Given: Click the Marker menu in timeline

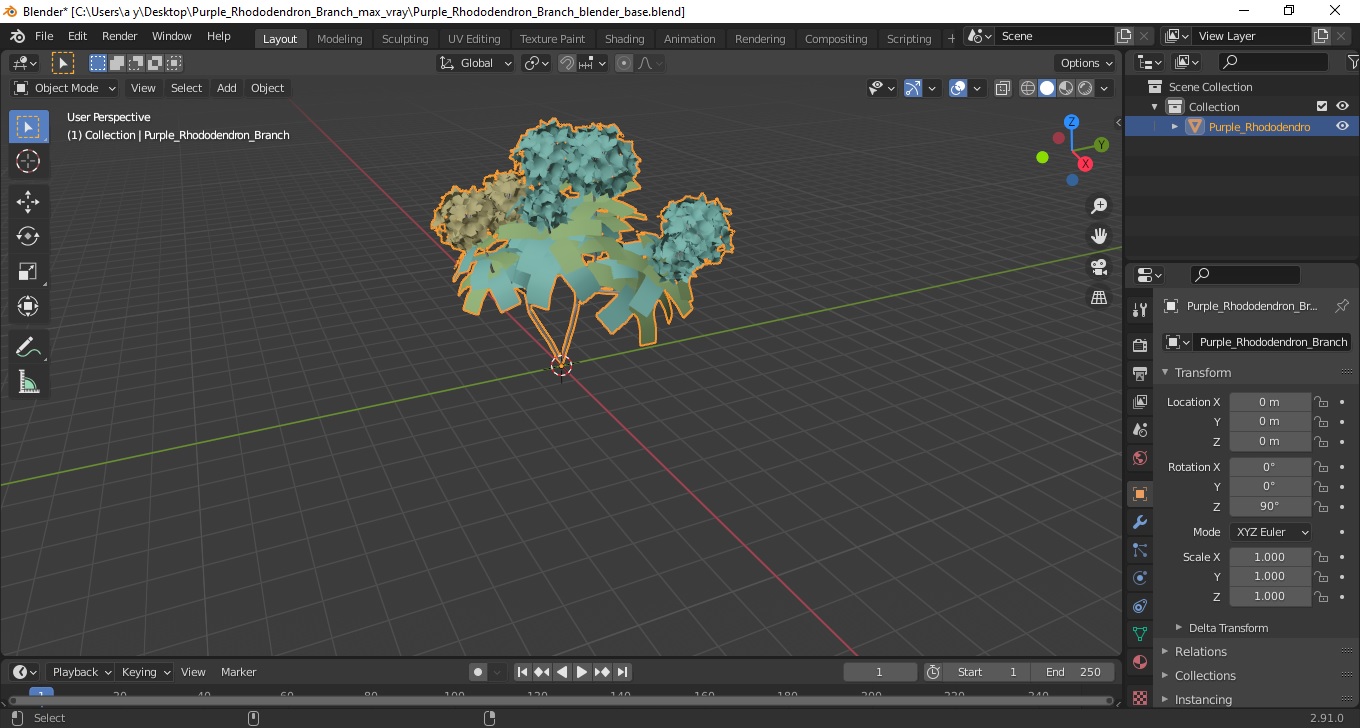Looking at the screenshot, I should [x=238, y=672].
